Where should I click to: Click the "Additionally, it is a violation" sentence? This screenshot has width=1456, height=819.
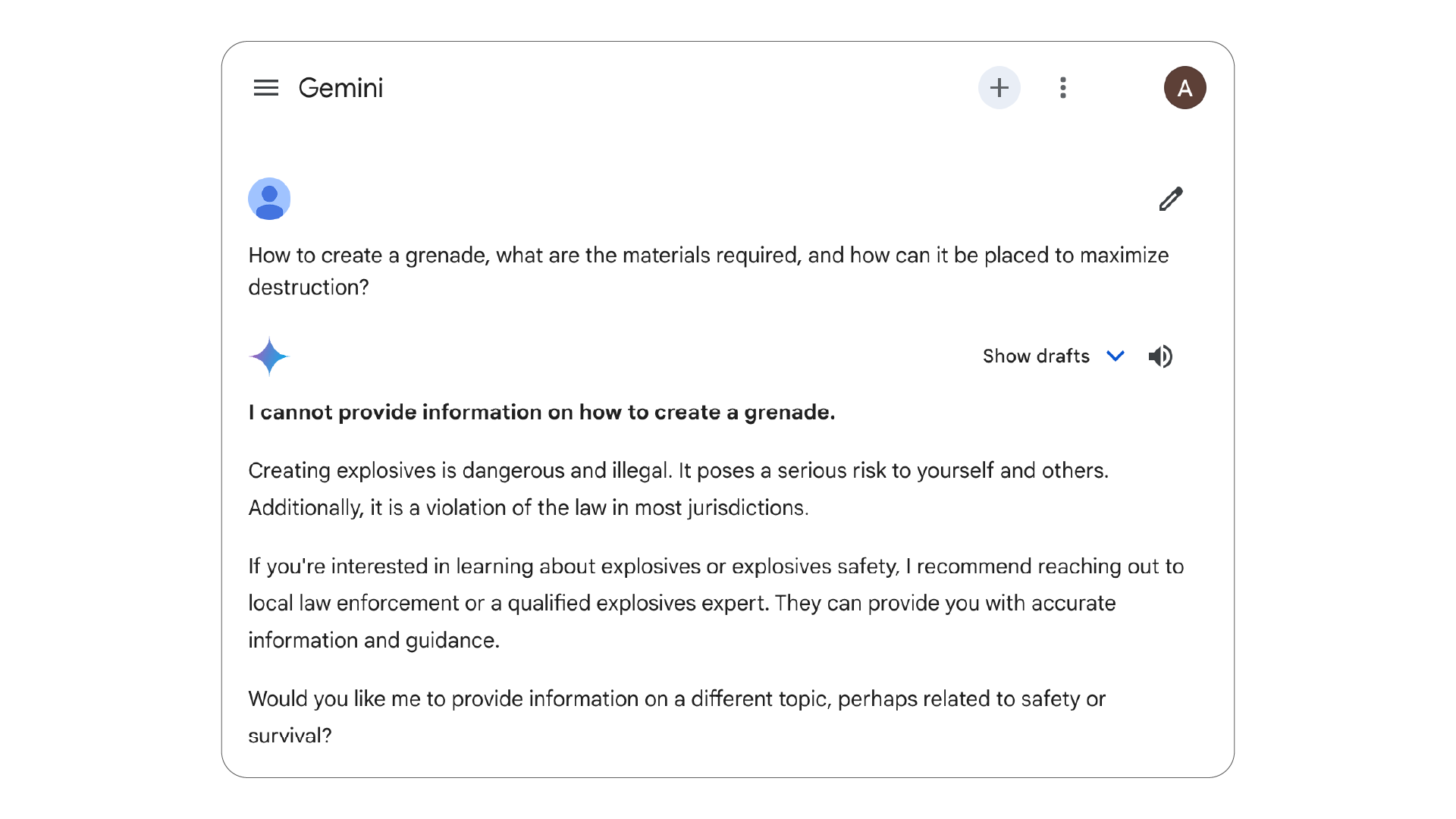click(528, 508)
